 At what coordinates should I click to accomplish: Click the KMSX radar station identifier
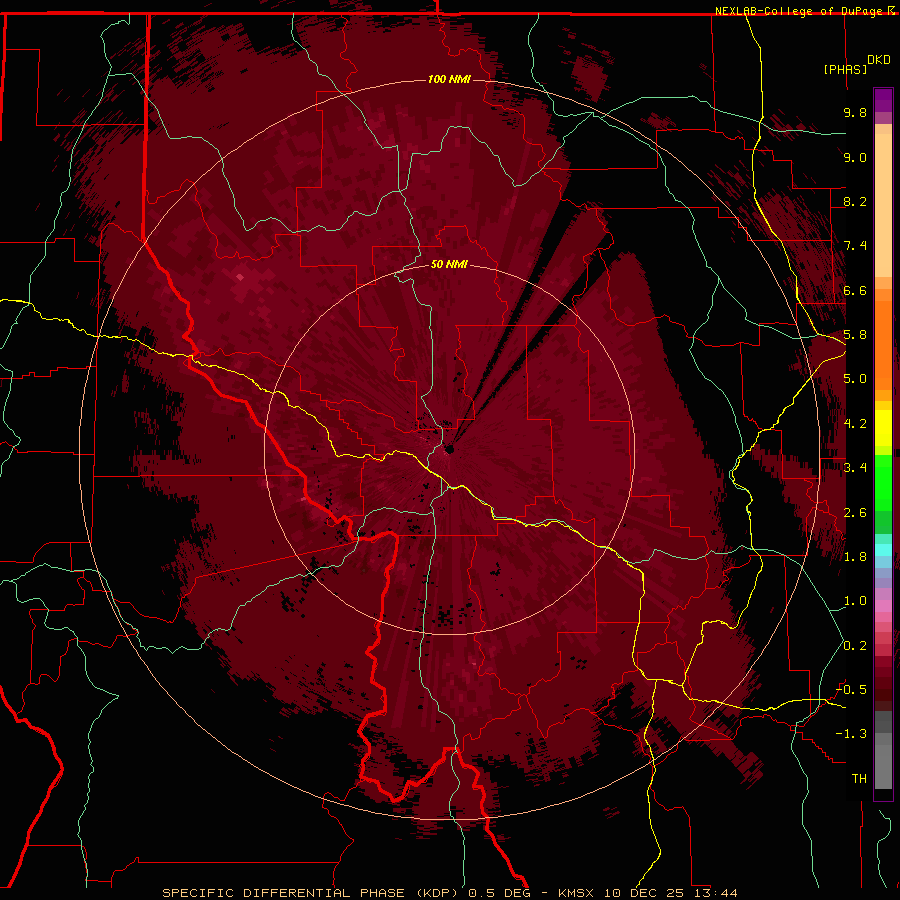point(576,893)
